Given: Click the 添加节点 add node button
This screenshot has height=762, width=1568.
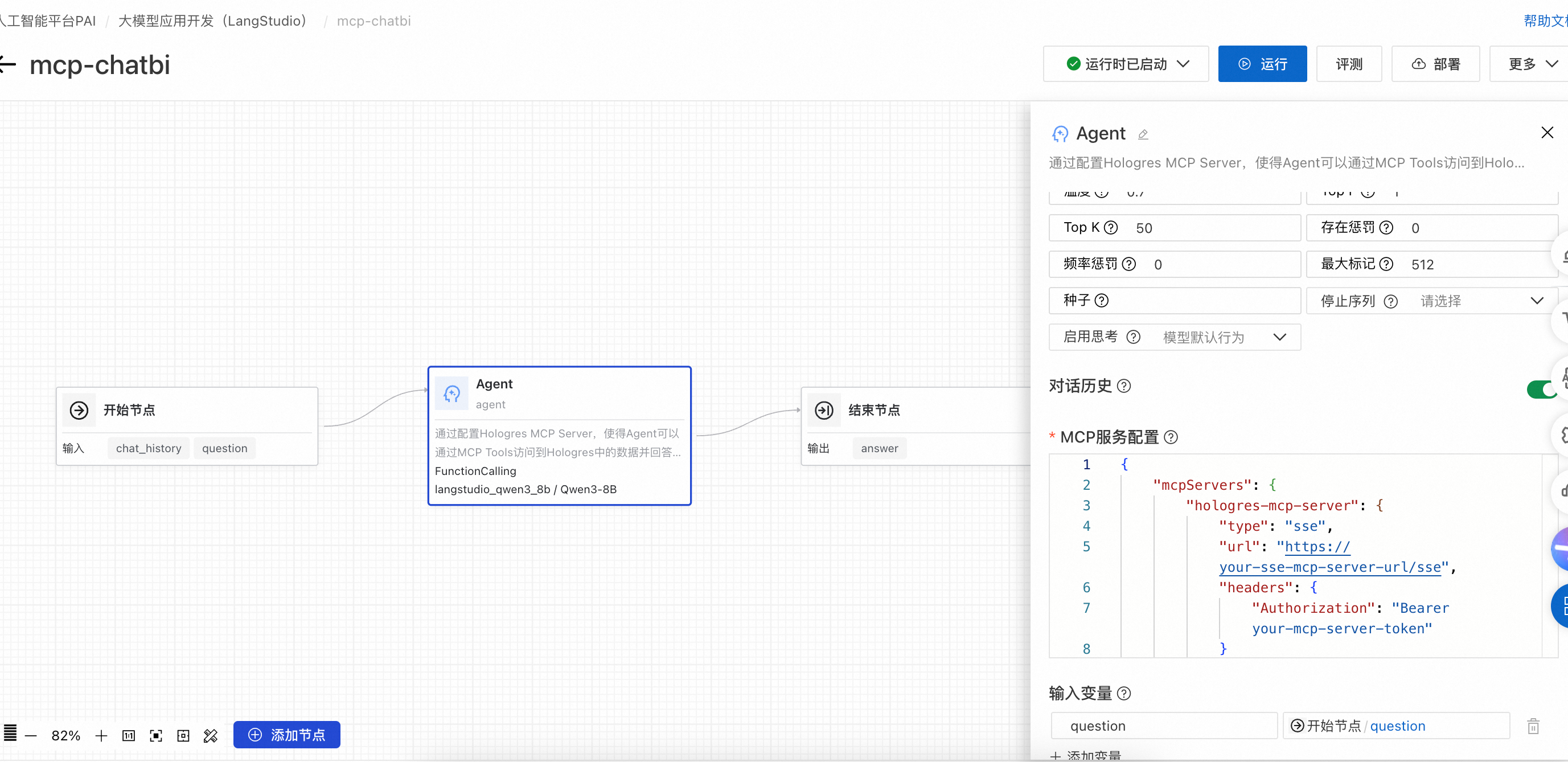Looking at the screenshot, I should pos(287,735).
